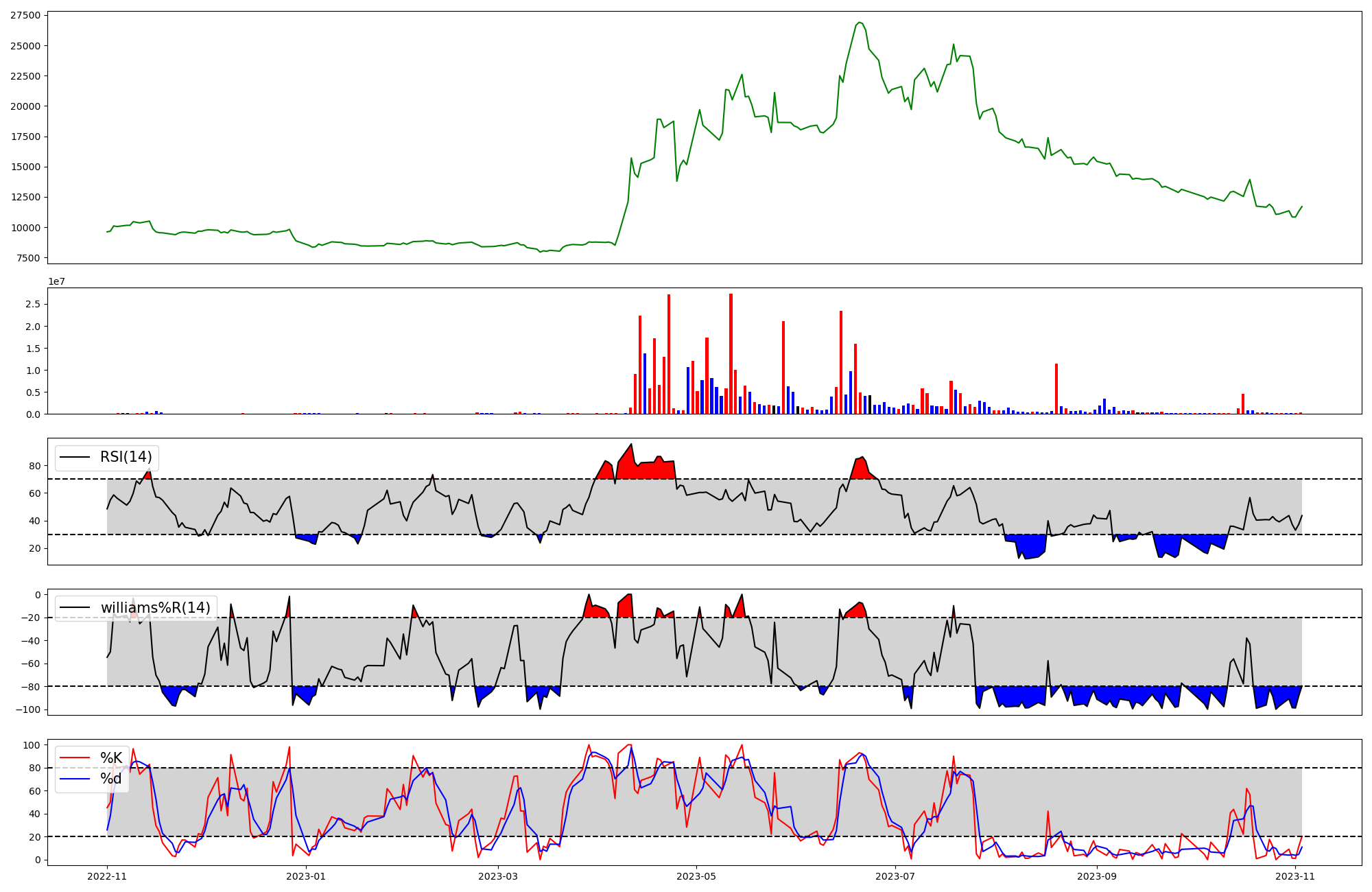The height and width of the screenshot is (892, 1372).
Task: Click the 2023-09 x-axis date label
Action: [x=1097, y=876]
